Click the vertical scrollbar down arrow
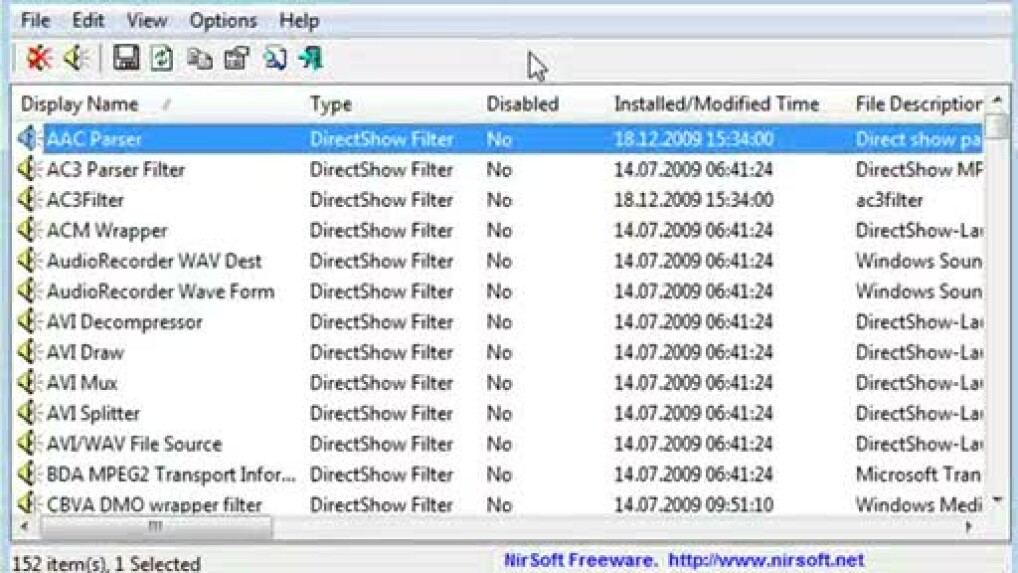Viewport: 1018px width, 573px height. 997,501
